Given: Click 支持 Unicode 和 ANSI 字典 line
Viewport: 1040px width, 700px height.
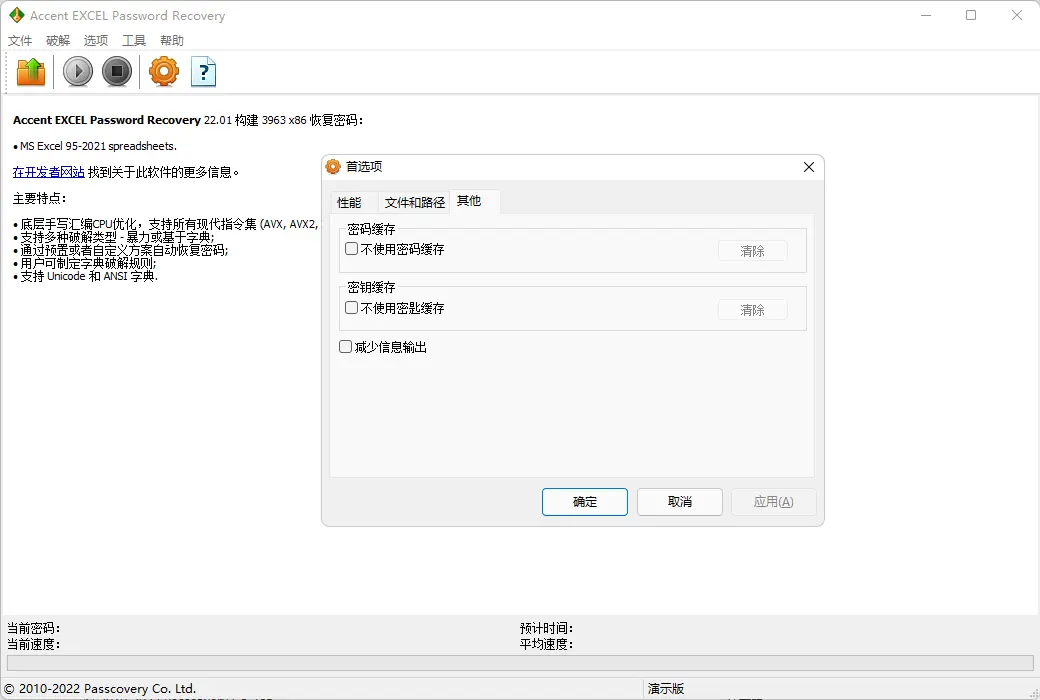Looking at the screenshot, I should 89,276.
